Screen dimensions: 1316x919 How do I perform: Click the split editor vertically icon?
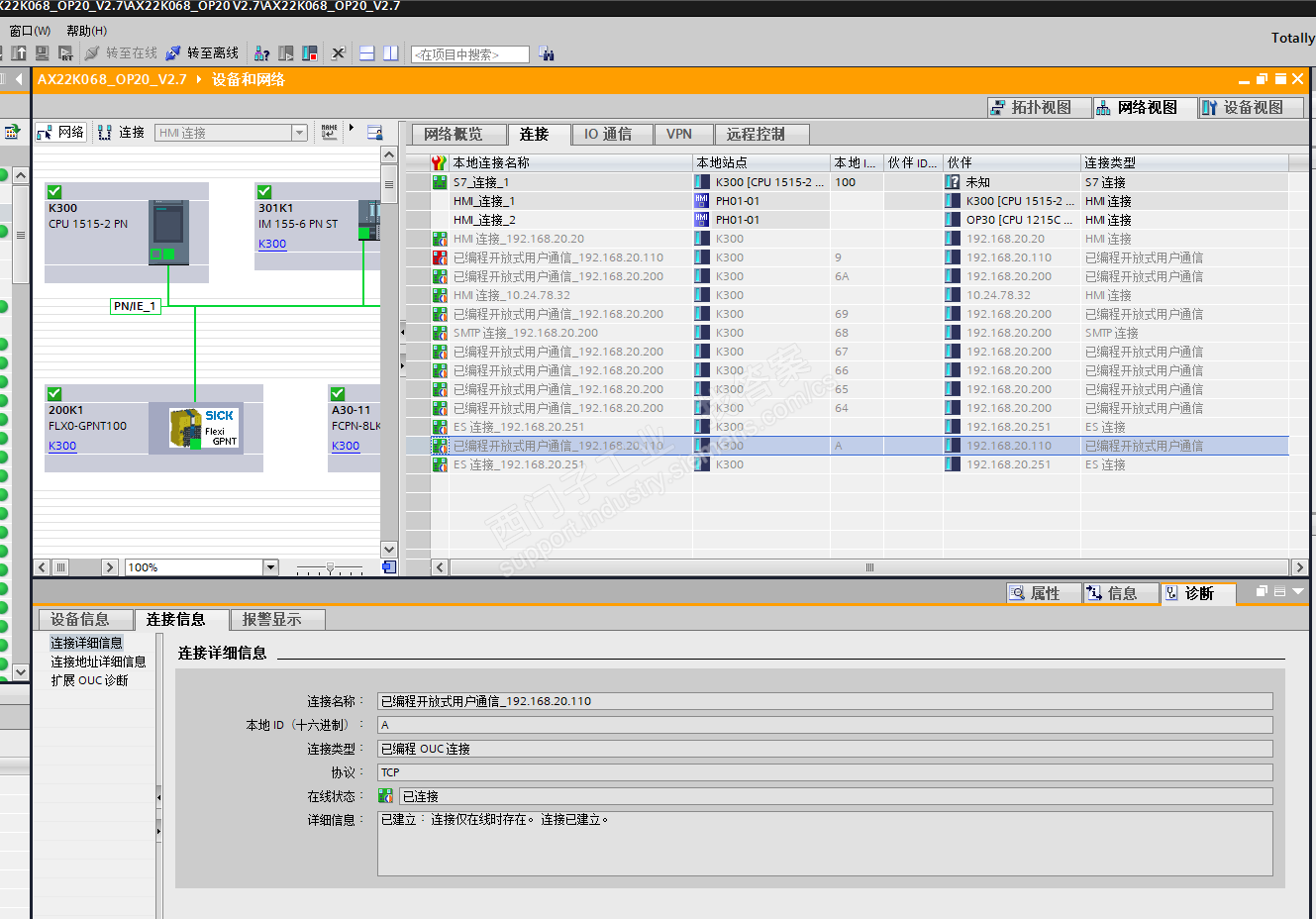tap(391, 53)
